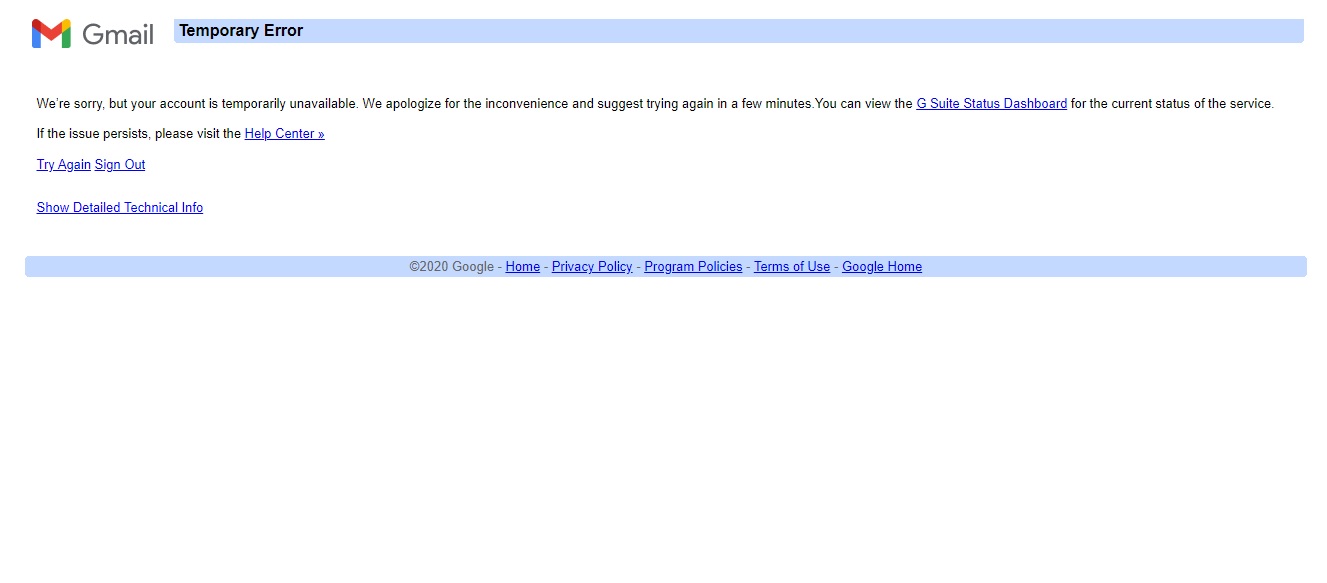Click the ©2020 Google copyright text

point(451,267)
